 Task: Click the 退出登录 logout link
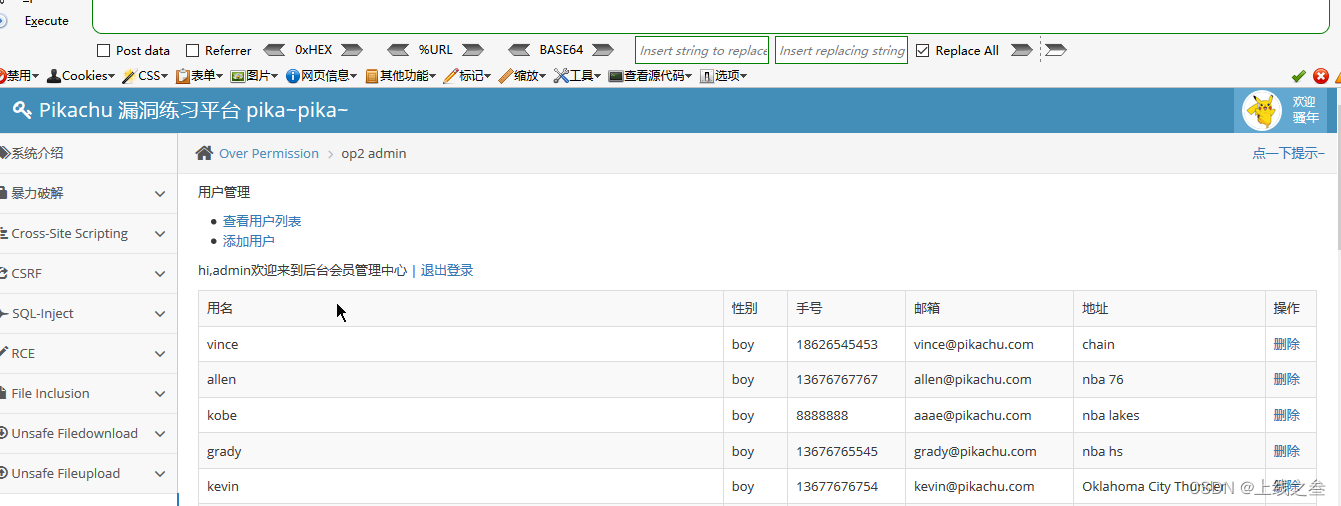[x=447, y=270]
